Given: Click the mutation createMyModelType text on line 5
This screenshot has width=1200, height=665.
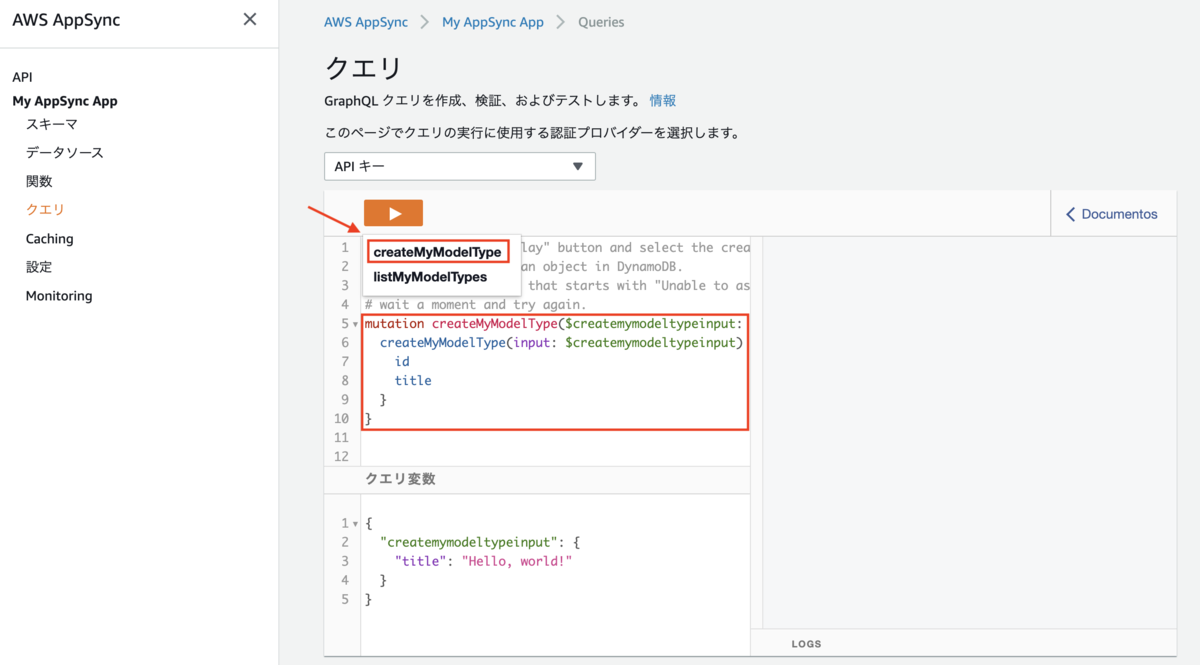Looking at the screenshot, I should [461, 323].
